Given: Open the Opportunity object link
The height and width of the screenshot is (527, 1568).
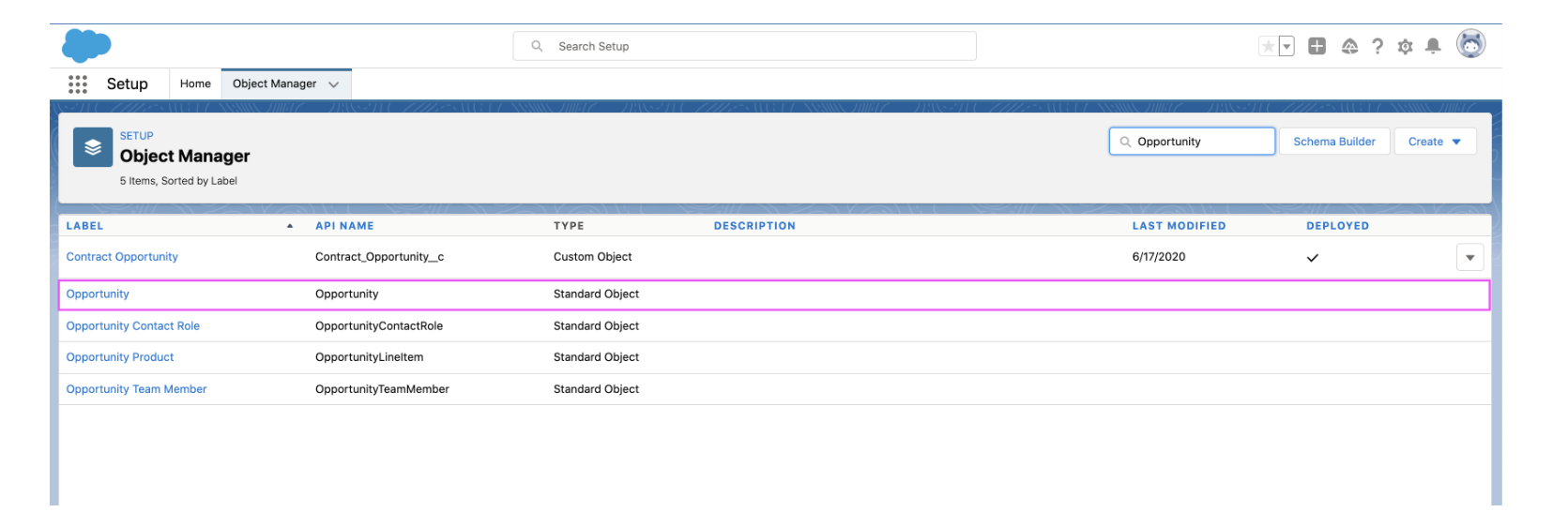Looking at the screenshot, I should pyautogui.click(x=98, y=294).
